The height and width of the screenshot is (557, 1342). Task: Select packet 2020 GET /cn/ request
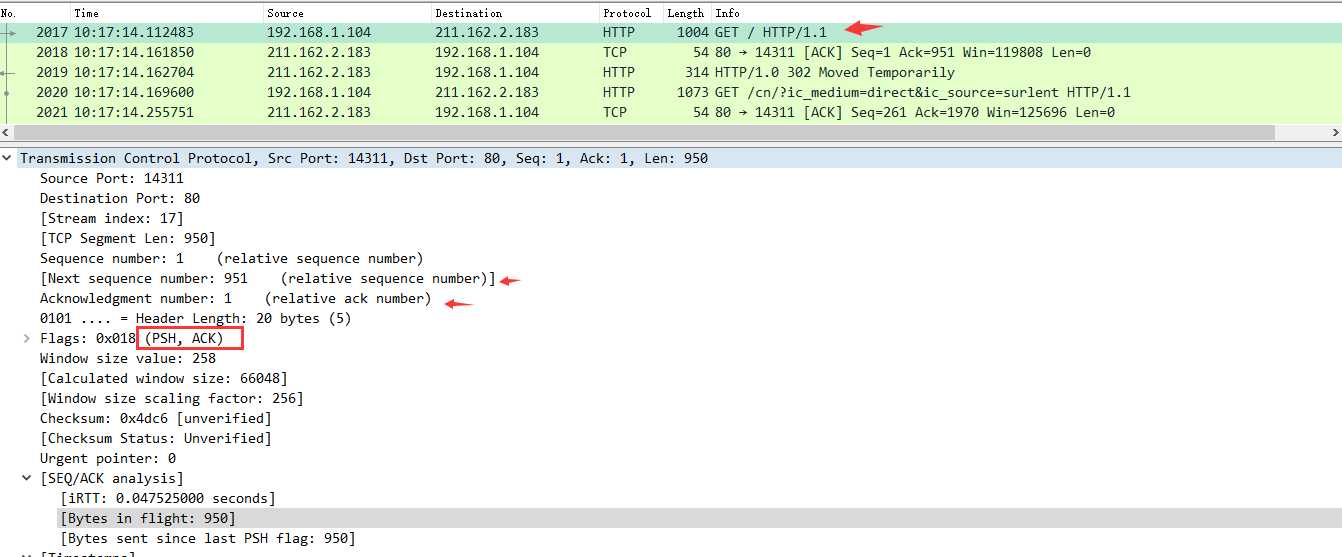(x=671, y=92)
